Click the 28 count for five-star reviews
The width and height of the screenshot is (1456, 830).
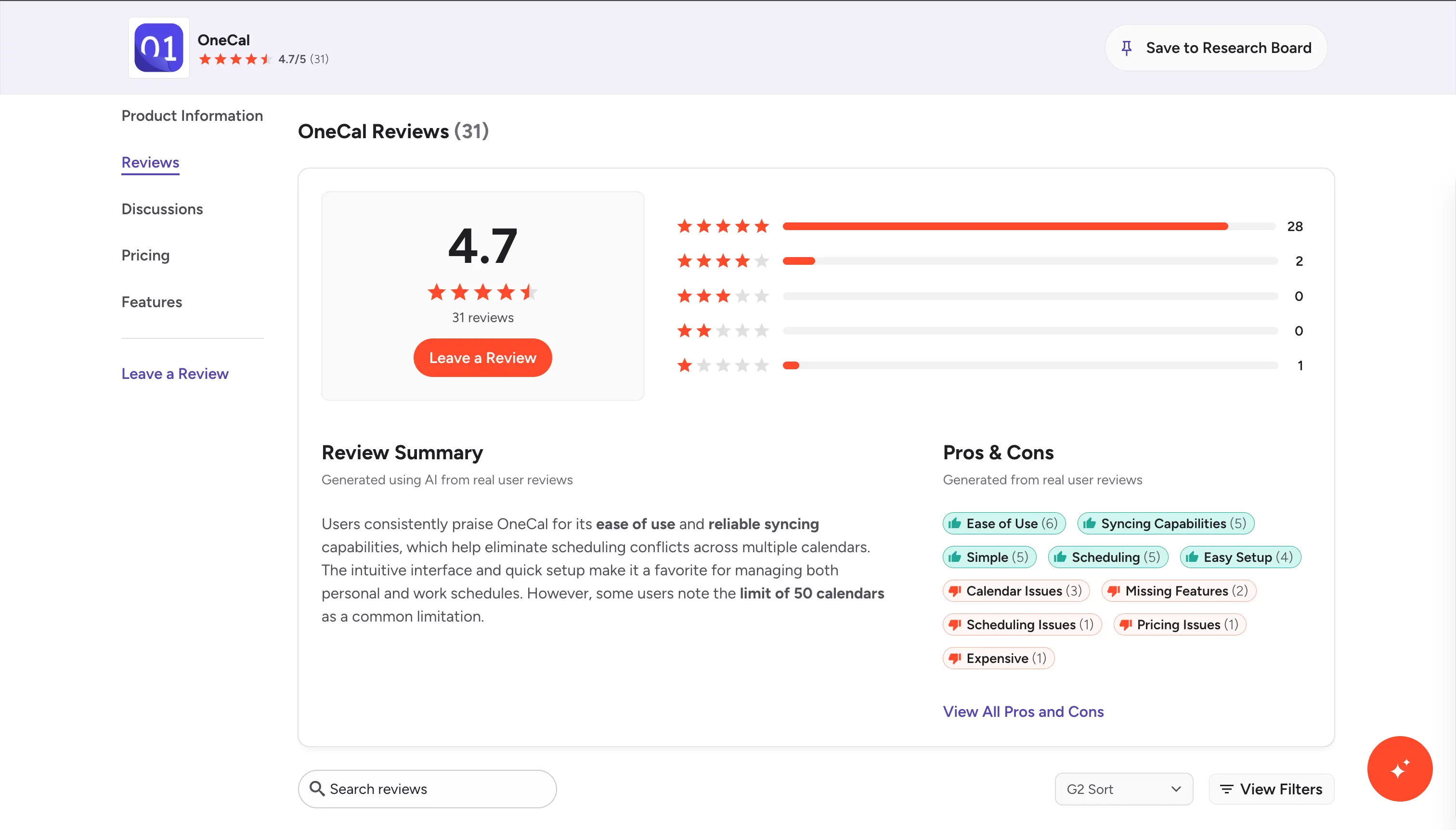pyautogui.click(x=1295, y=227)
